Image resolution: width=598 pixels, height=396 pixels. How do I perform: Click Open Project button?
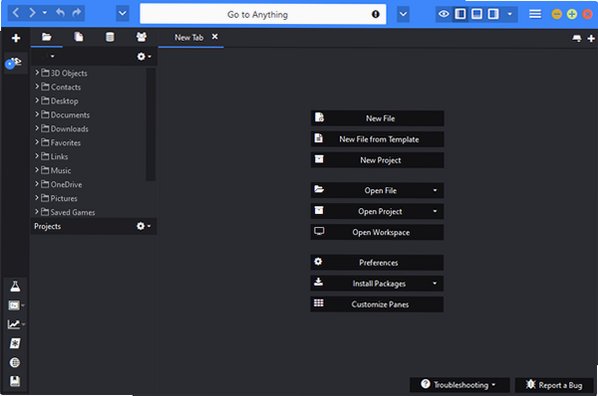[377, 211]
